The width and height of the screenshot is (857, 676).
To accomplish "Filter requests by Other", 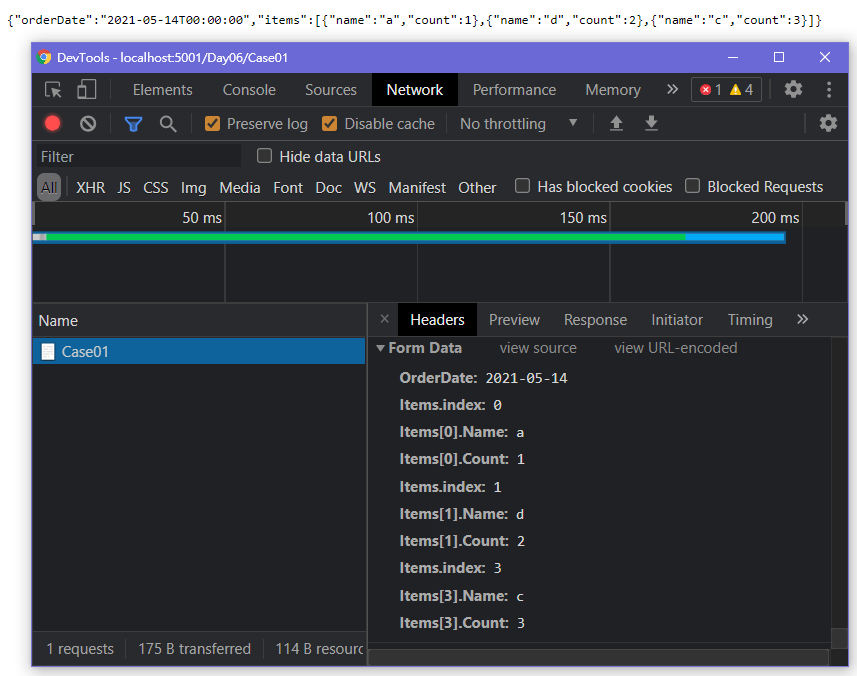I will (x=477, y=187).
